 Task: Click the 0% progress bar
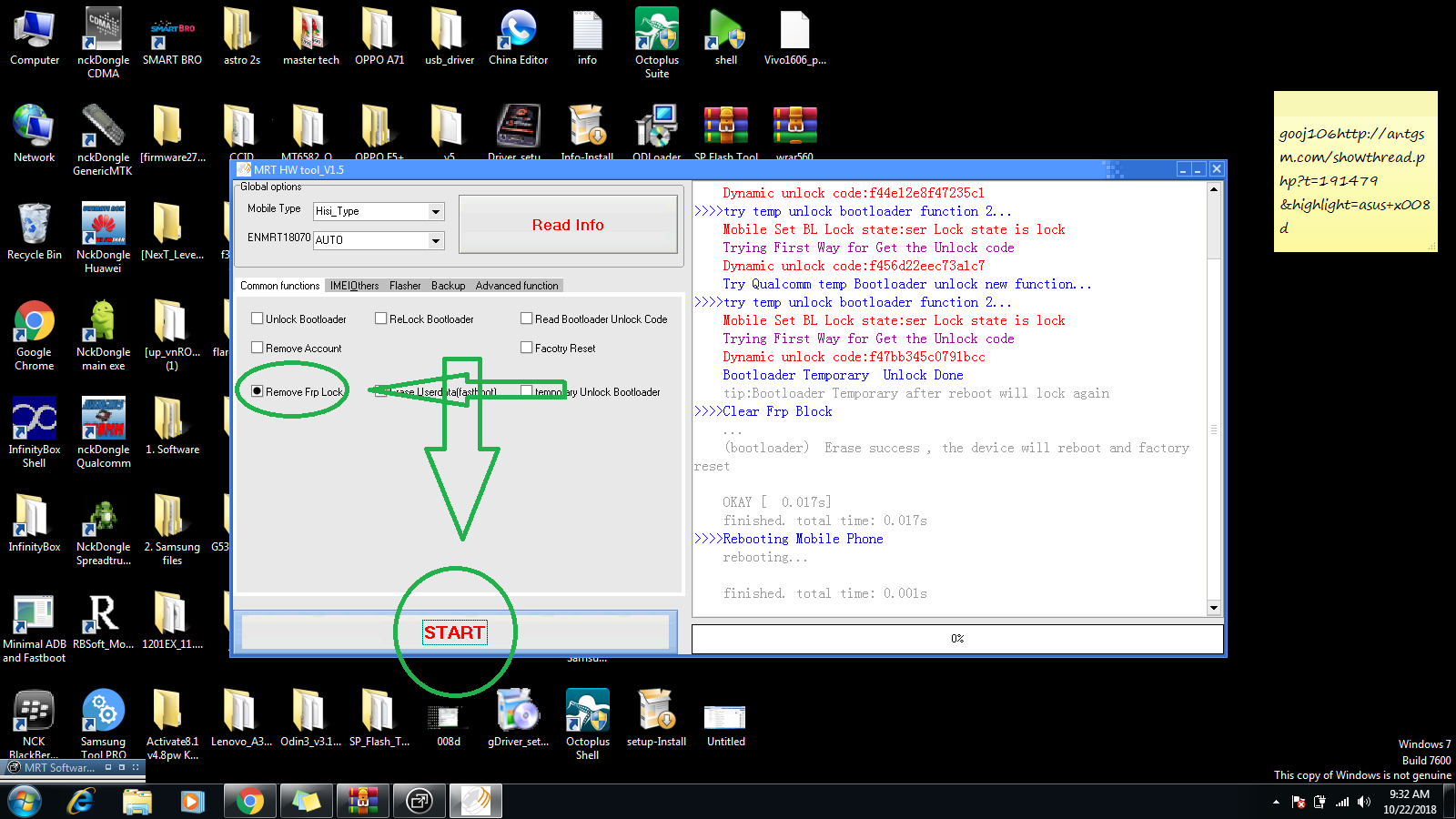click(957, 639)
